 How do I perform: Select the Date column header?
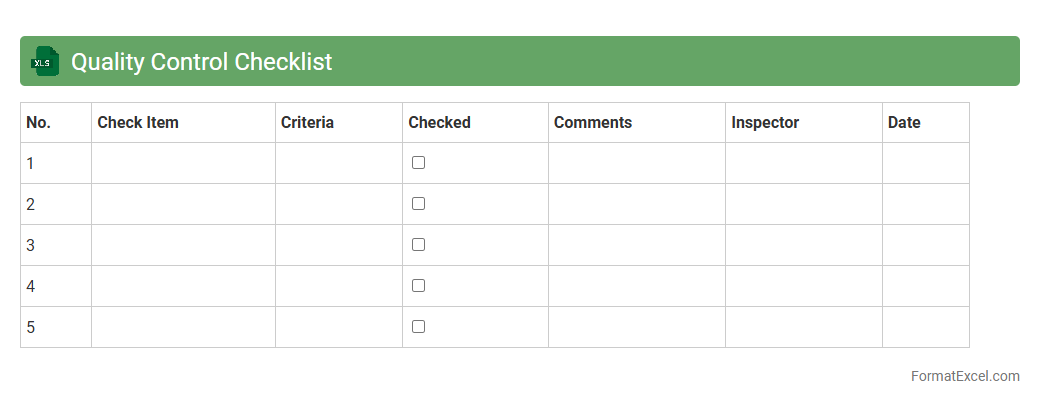(904, 123)
